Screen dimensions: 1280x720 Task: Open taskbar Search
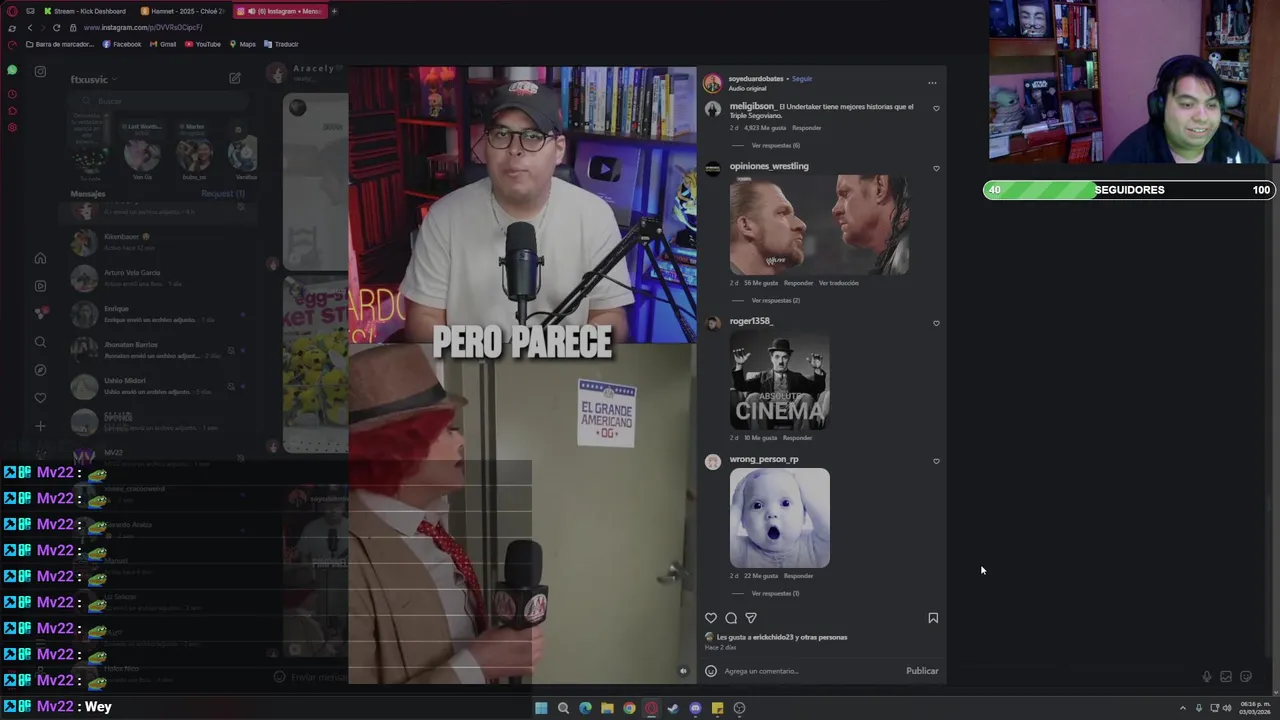coord(563,708)
